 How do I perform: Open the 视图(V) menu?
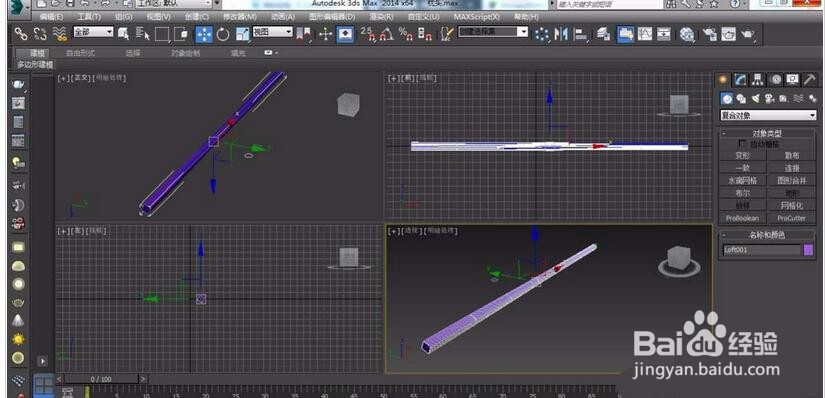[x=158, y=17]
